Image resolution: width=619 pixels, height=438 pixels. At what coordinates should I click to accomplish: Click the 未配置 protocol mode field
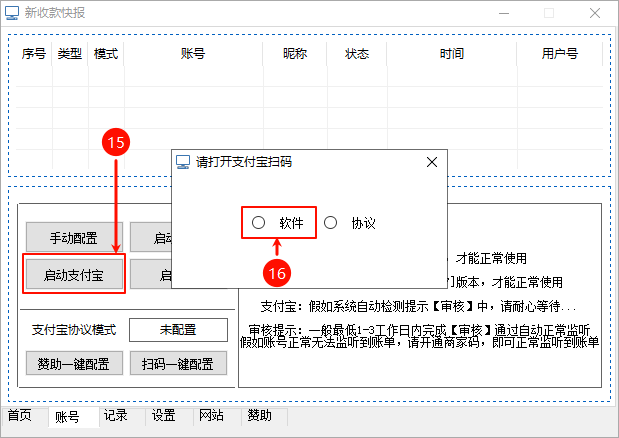click(x=178, y=330)
